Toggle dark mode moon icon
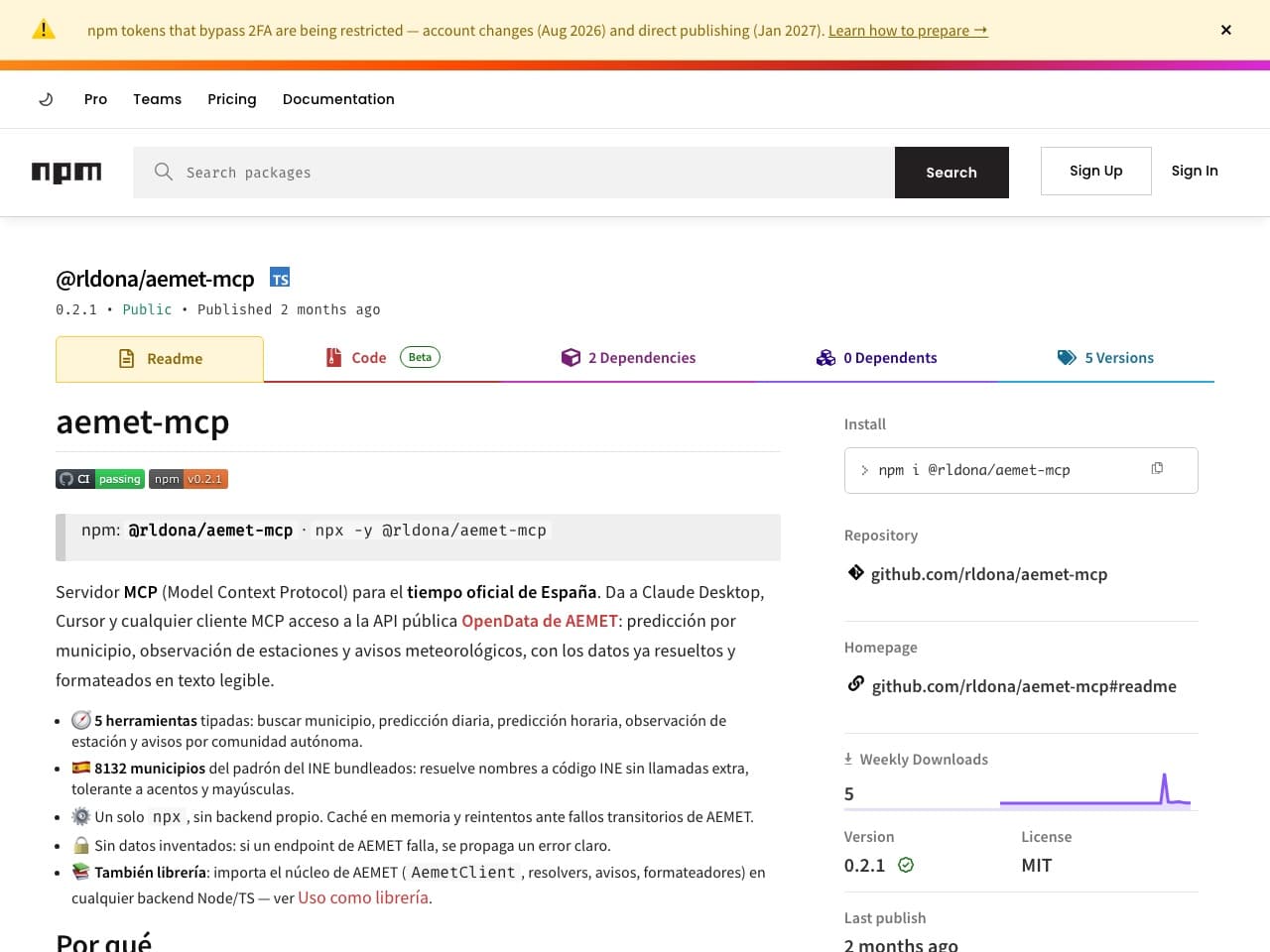The image size is (1270, 952). [46, 99]
